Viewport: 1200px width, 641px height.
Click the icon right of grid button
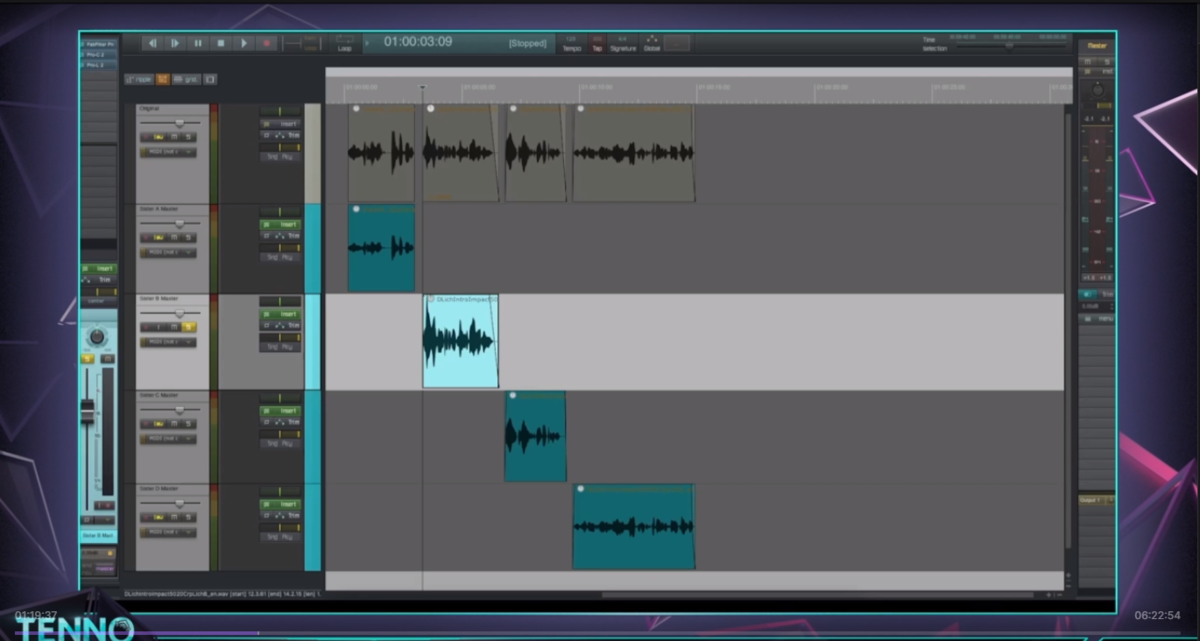point(210,79)
